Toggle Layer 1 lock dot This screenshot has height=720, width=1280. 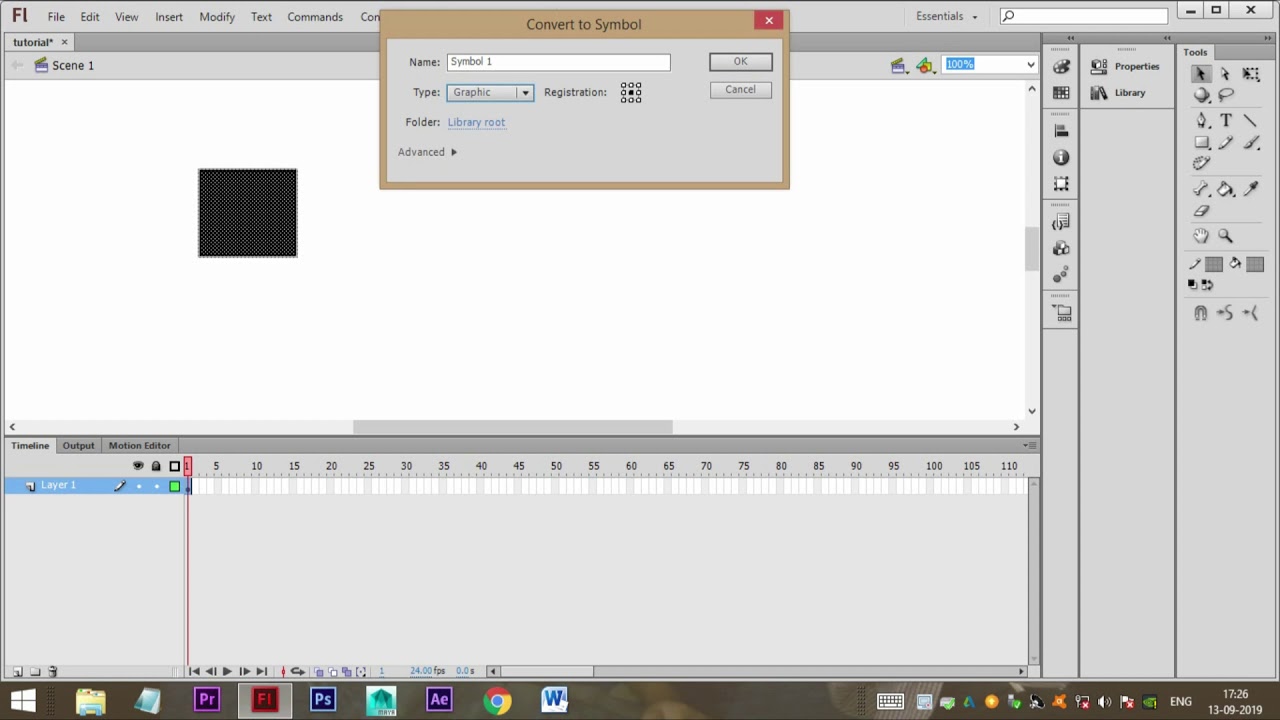coord(156,486)
